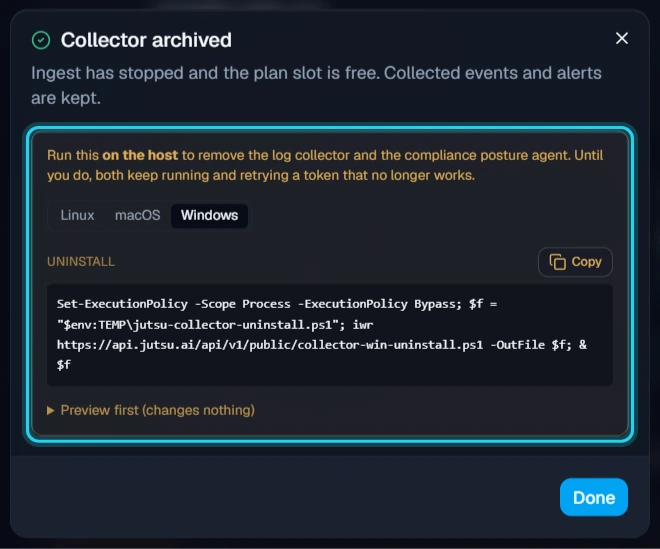Click the trailing $f on the last code line
660x549 pixels.
pos(64,365)
